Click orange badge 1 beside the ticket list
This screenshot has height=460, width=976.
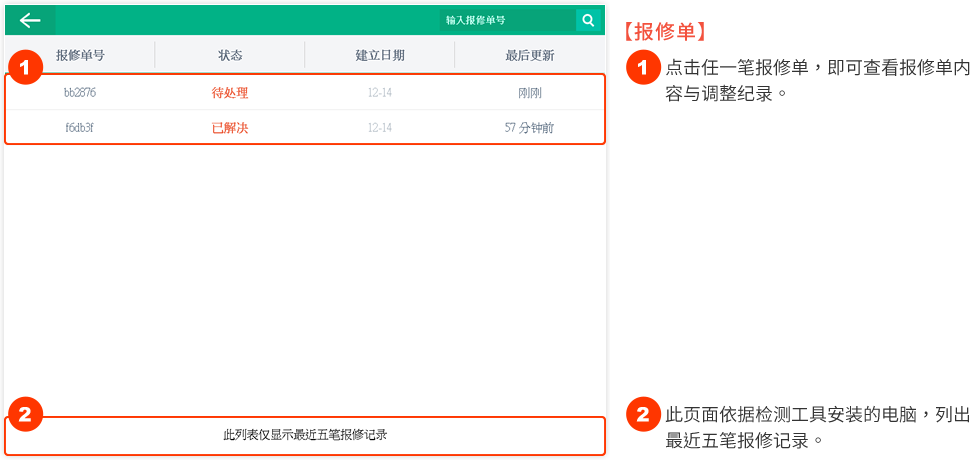(x=25, y=68)
